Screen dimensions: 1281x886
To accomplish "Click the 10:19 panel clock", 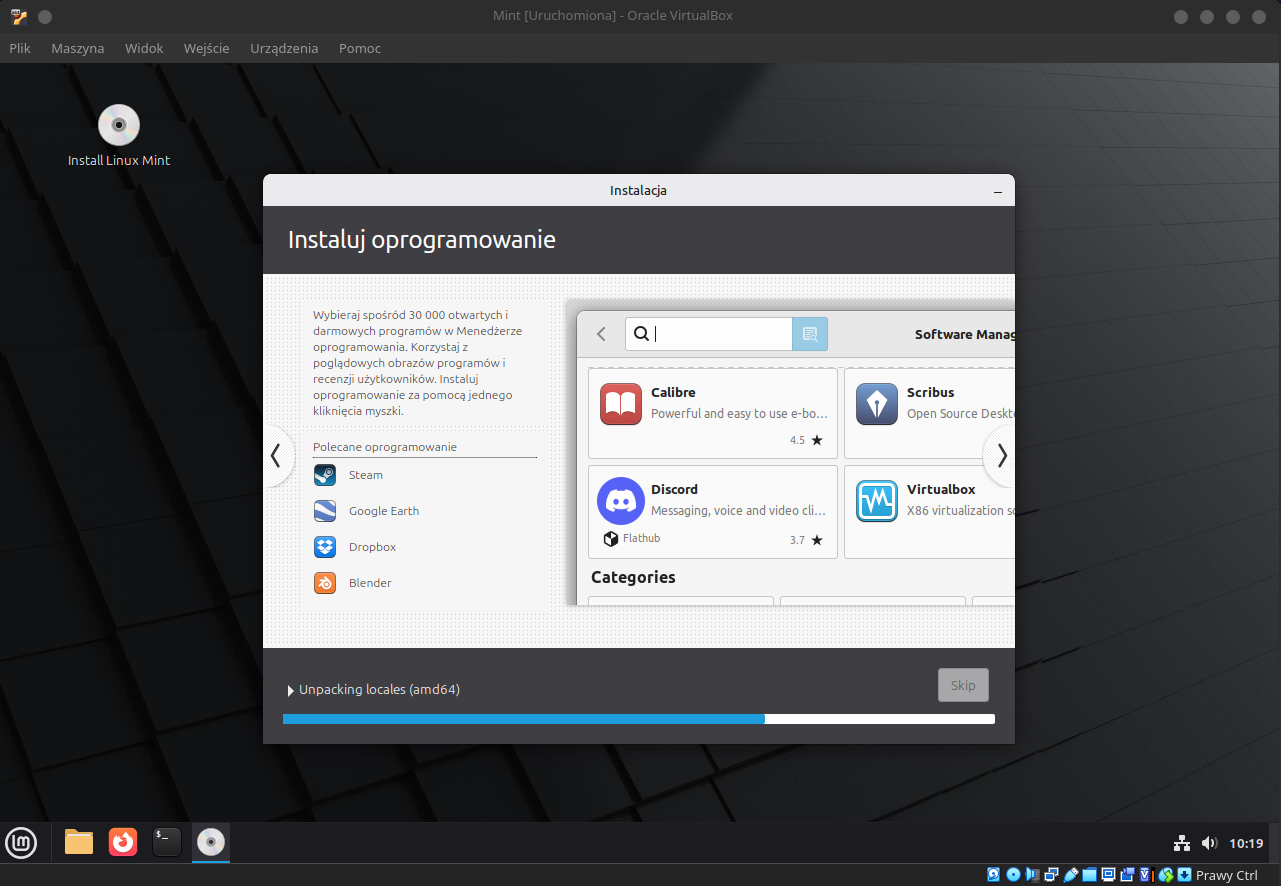I will [x=1246, y=843].
